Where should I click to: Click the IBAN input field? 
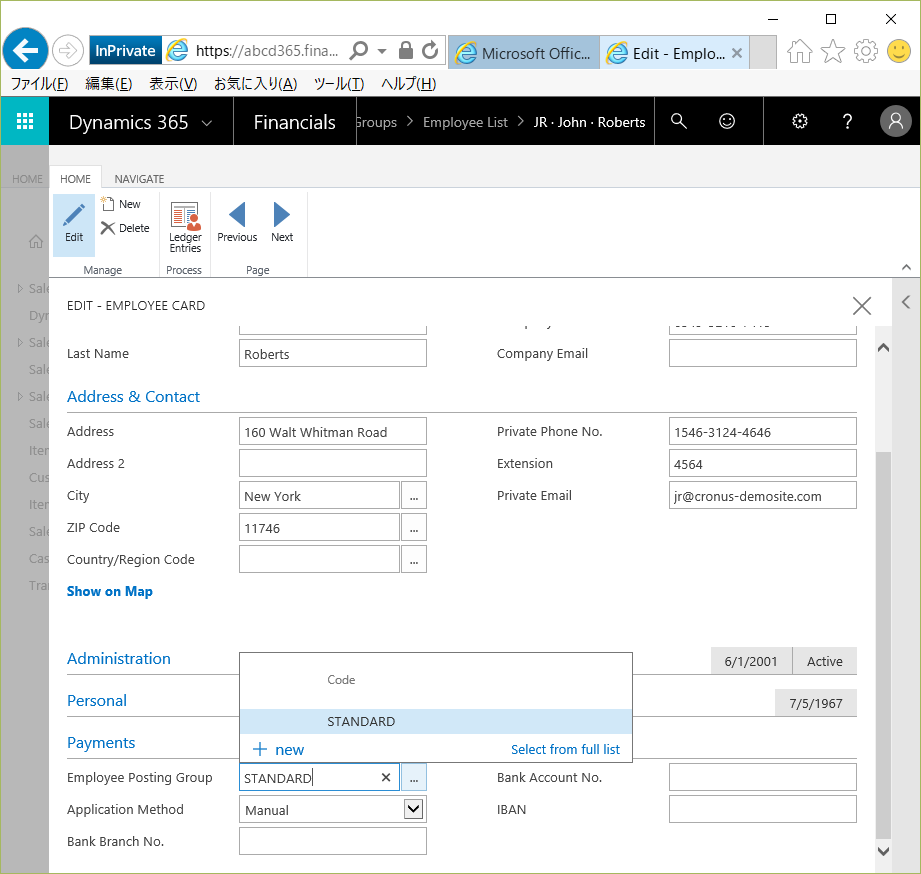762,809
